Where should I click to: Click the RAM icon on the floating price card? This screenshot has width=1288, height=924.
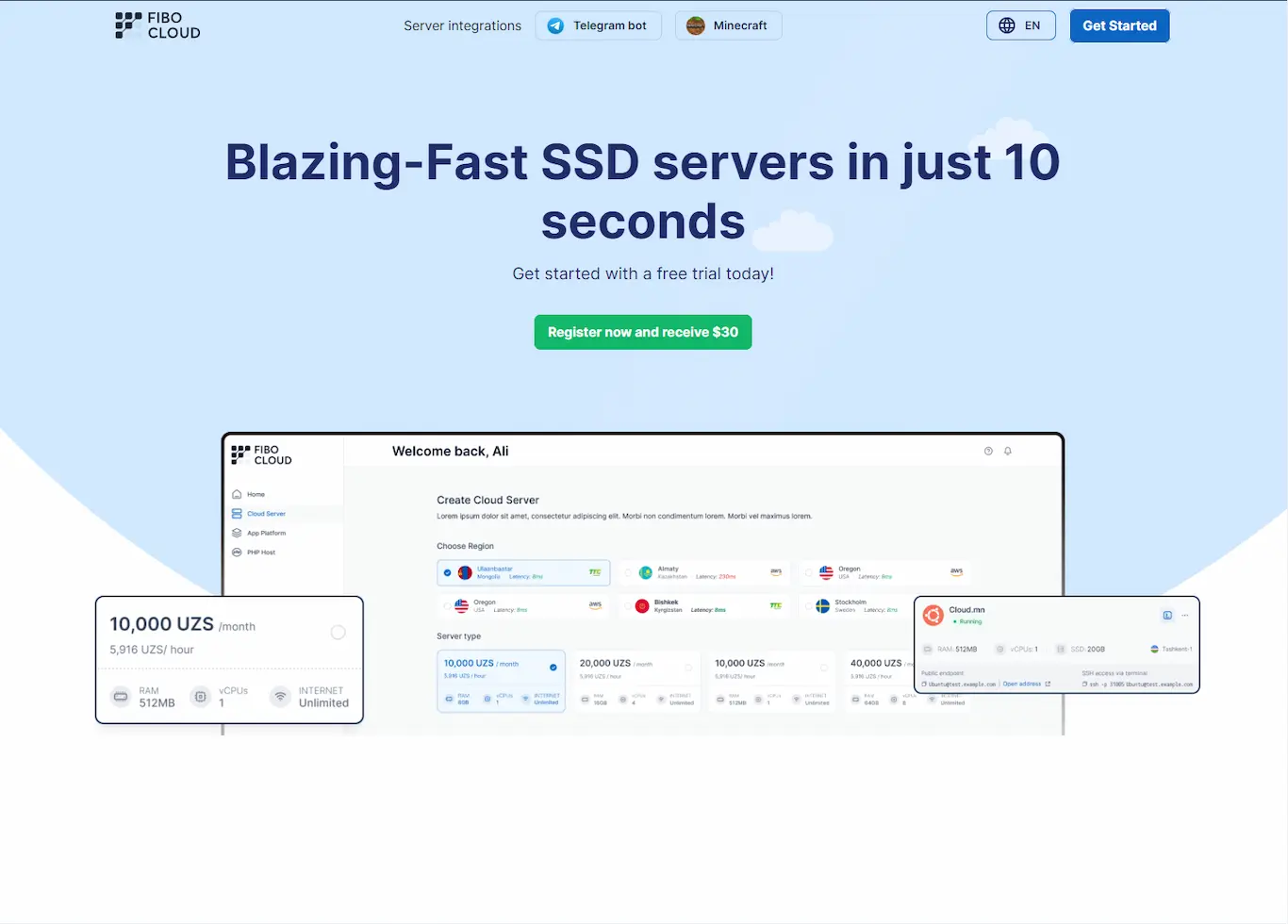coord(121,697)
